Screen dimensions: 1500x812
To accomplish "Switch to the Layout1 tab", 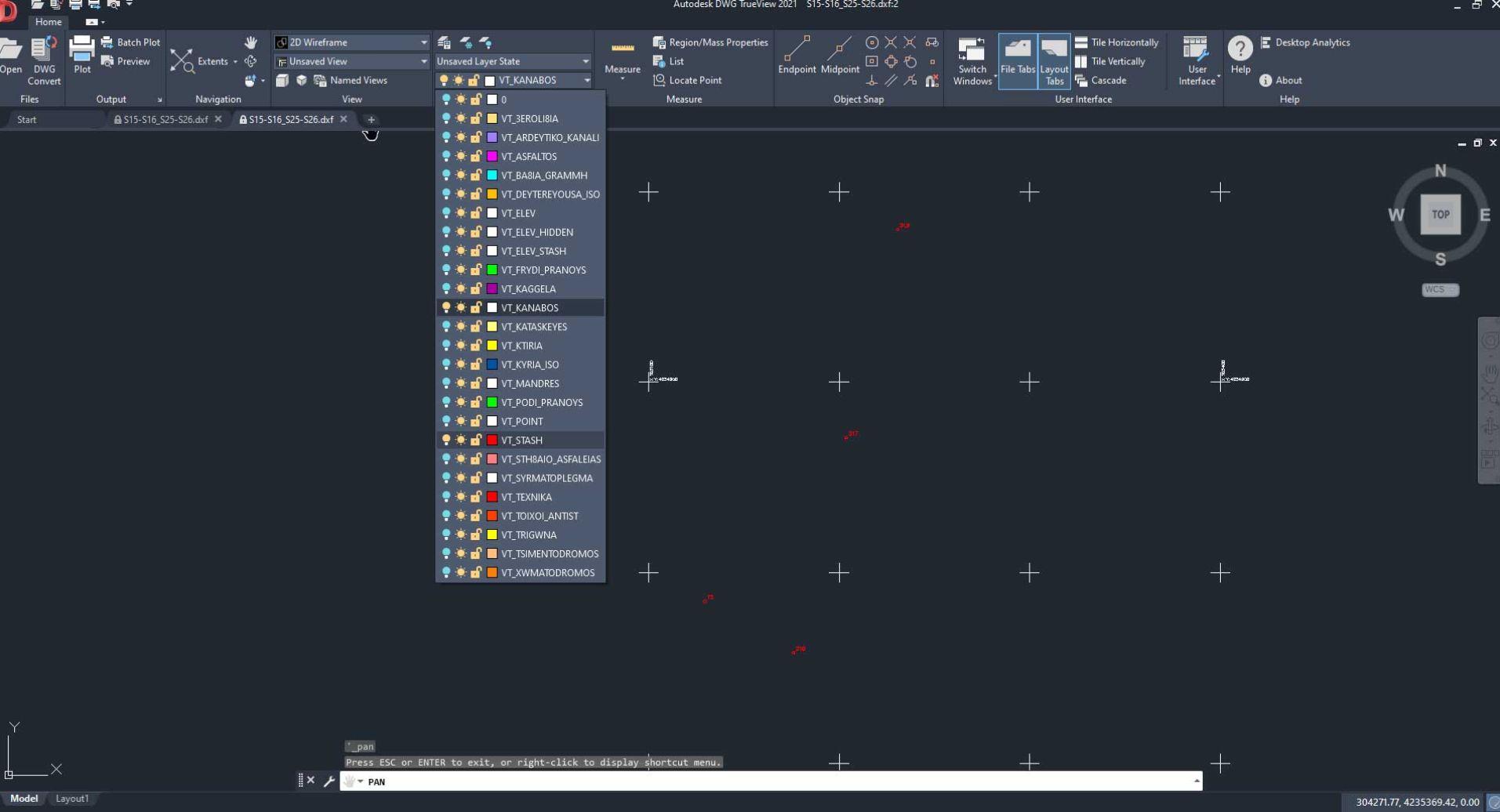I will (72, 799).
